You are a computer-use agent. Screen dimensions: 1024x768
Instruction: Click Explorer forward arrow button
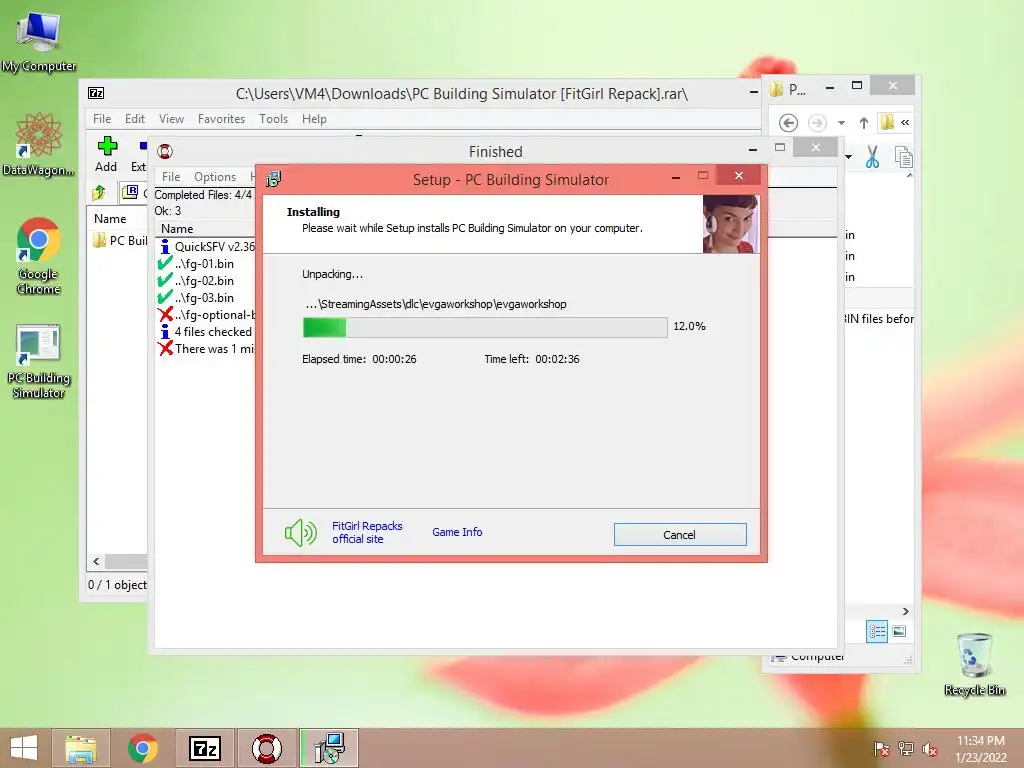coord(817,123)
